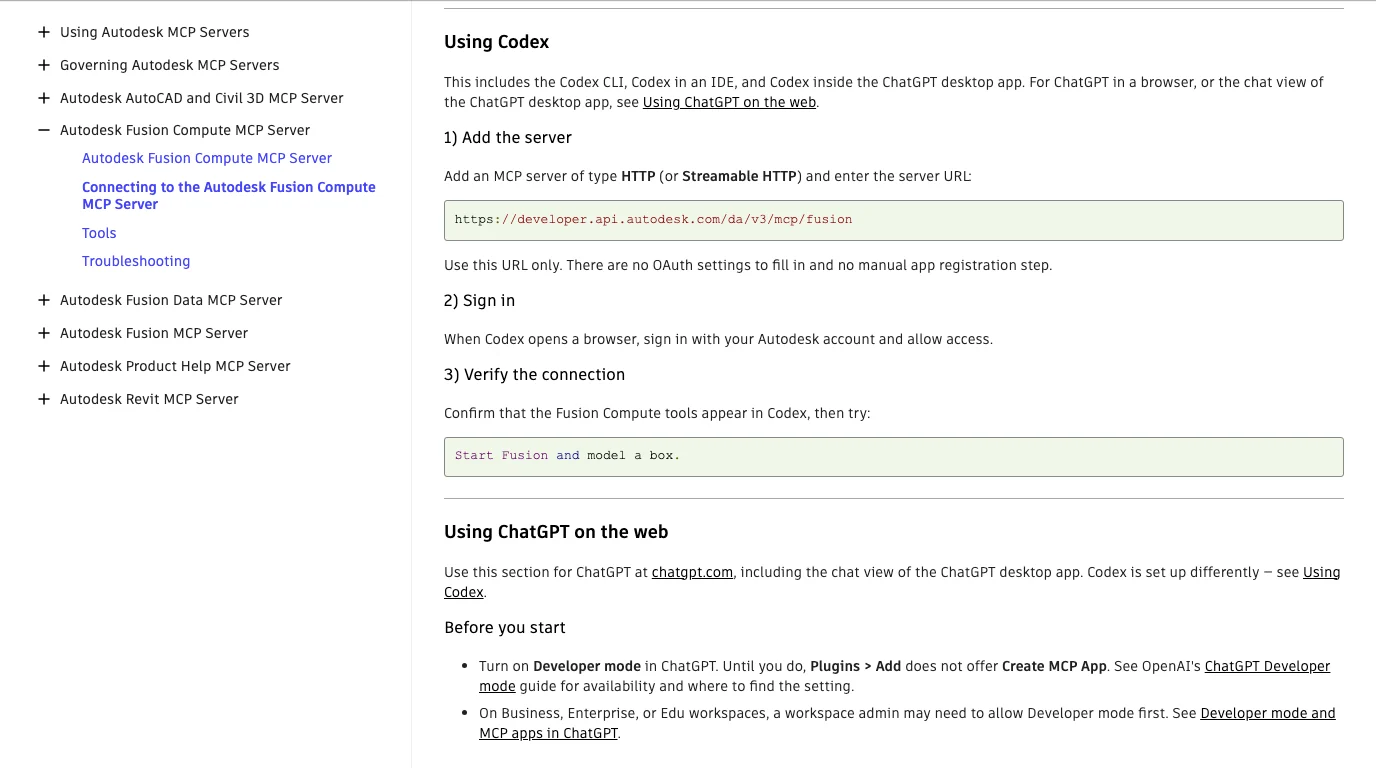Click the Autodesk Fusion Data MCP Server title
The width and height of the screenshot is (1376, 768).
pos(171,300)
